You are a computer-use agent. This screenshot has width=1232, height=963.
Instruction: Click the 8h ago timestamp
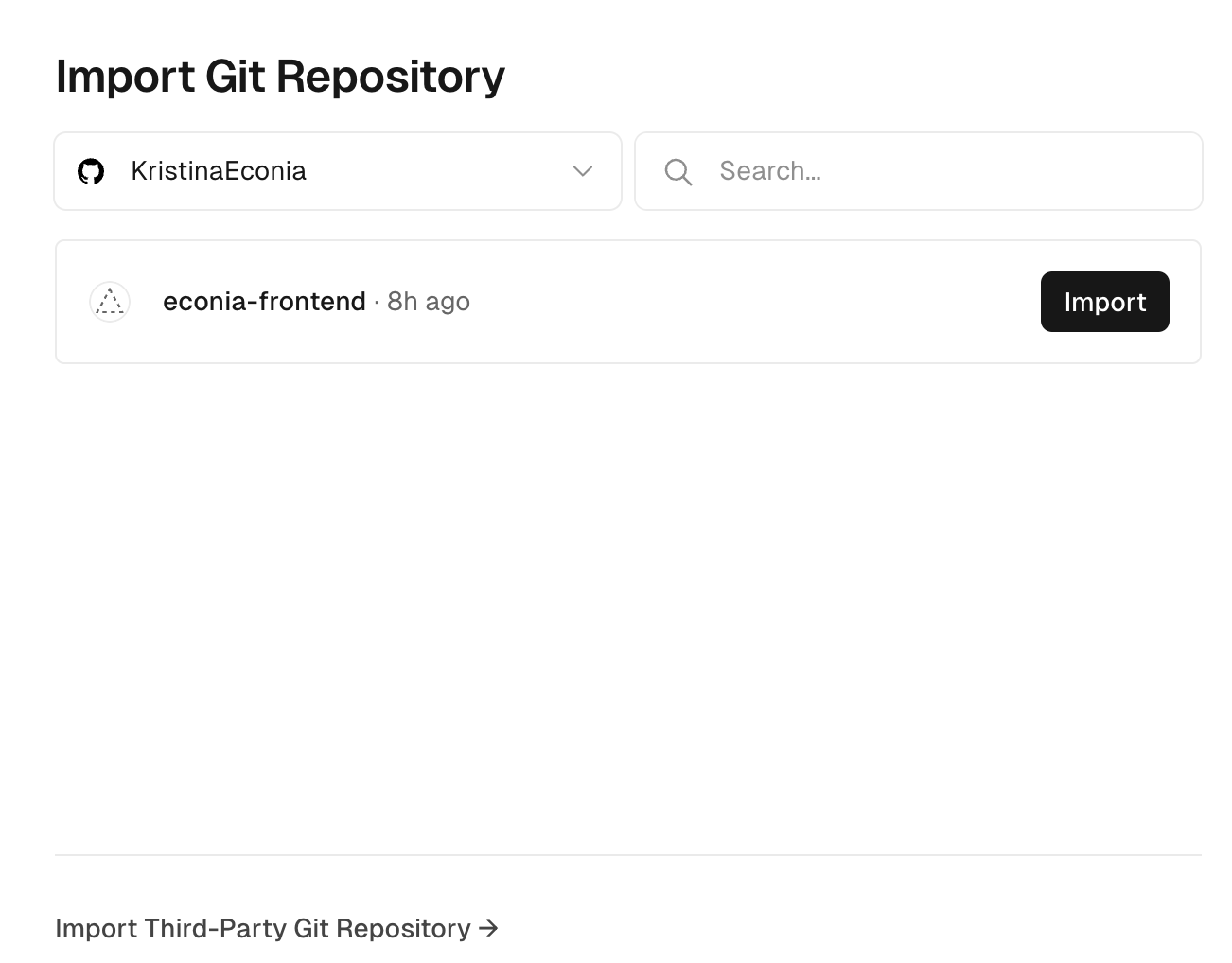tap(429, 302)
